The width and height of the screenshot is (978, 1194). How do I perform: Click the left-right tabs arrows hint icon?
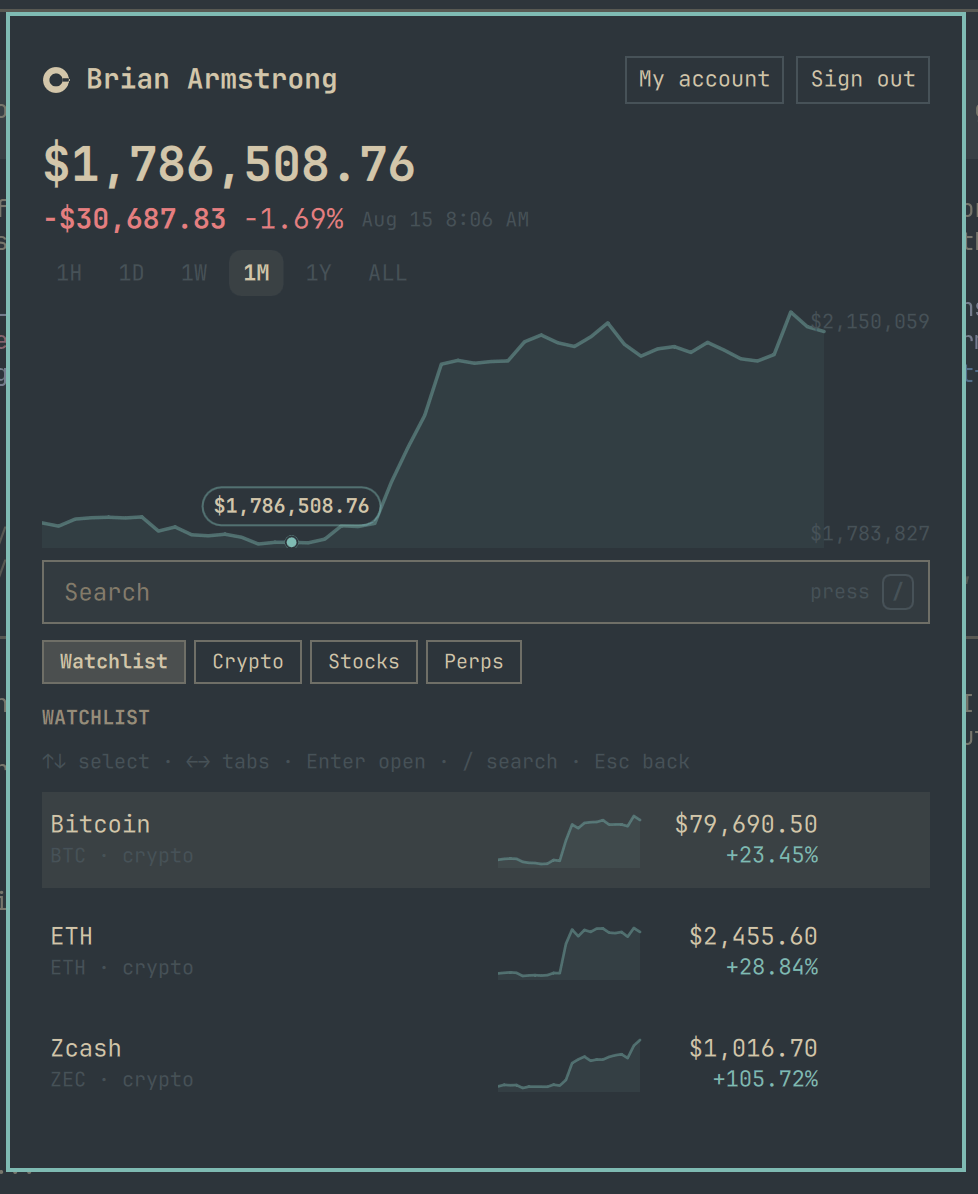point(198,761)
